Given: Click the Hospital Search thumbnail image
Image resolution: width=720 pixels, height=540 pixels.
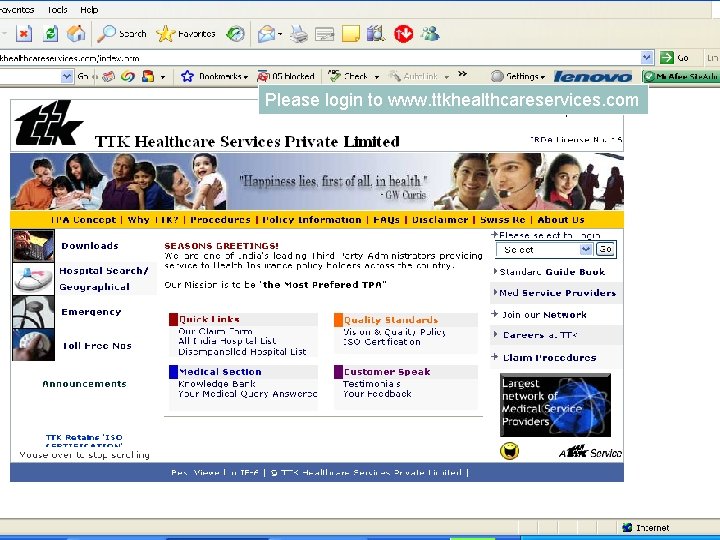Looking at the screenshot, I should 33,278.
